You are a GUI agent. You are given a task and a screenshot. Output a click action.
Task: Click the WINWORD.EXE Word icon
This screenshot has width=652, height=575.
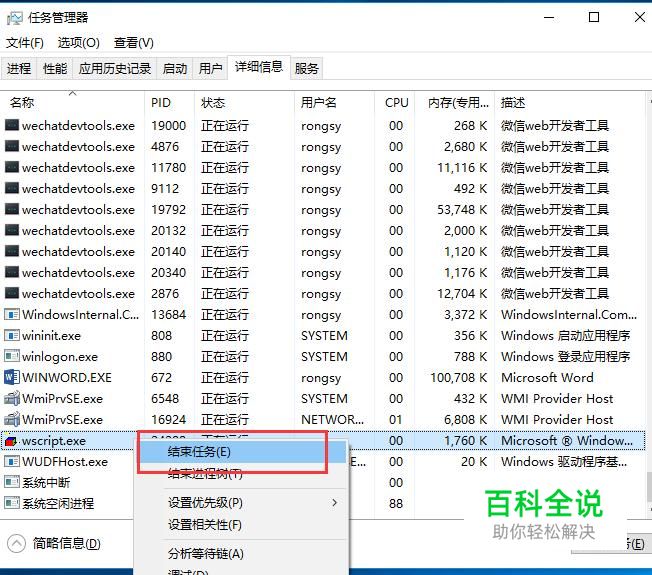tap(12, 377)
